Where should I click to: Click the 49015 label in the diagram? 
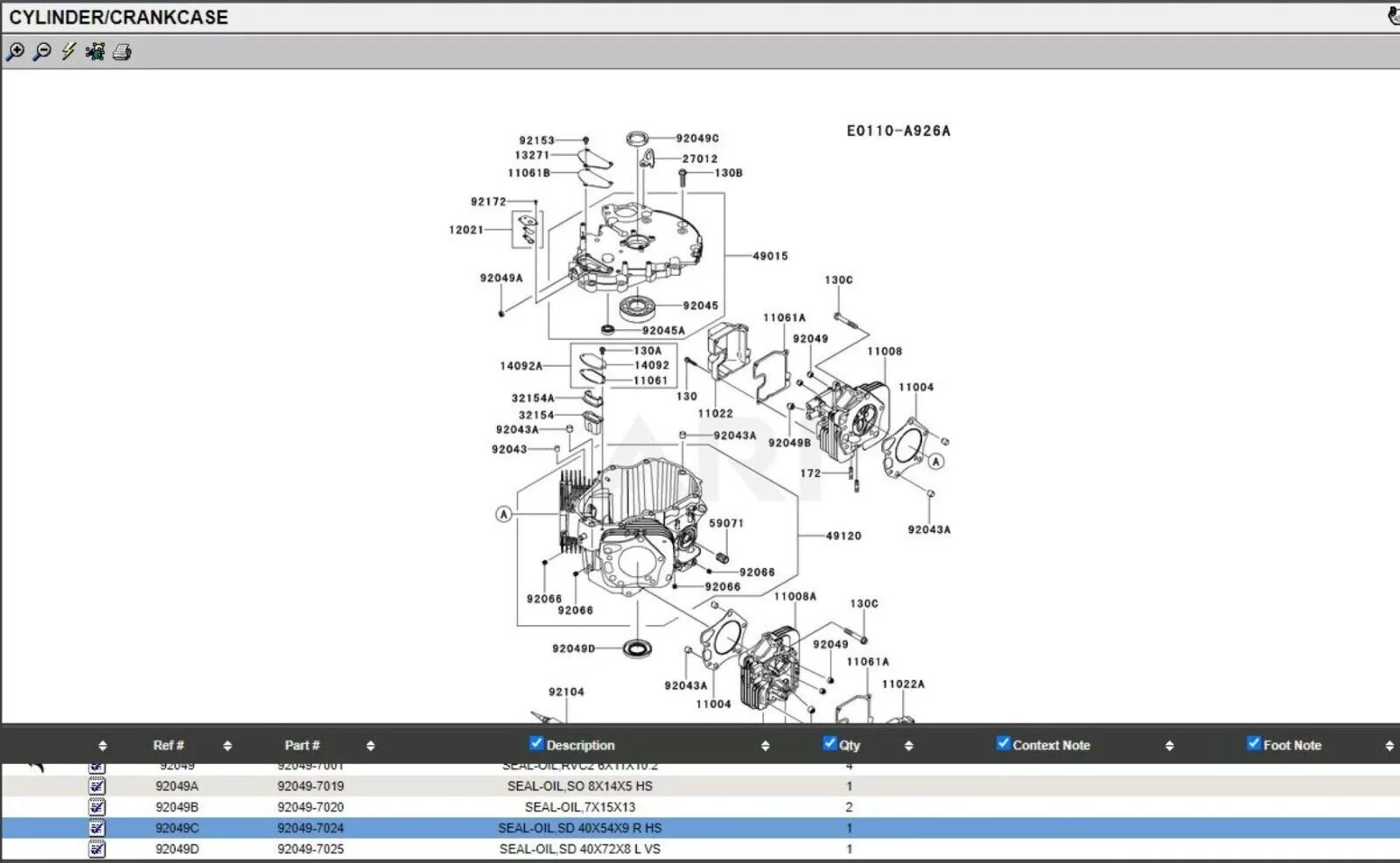click(770, 256)
